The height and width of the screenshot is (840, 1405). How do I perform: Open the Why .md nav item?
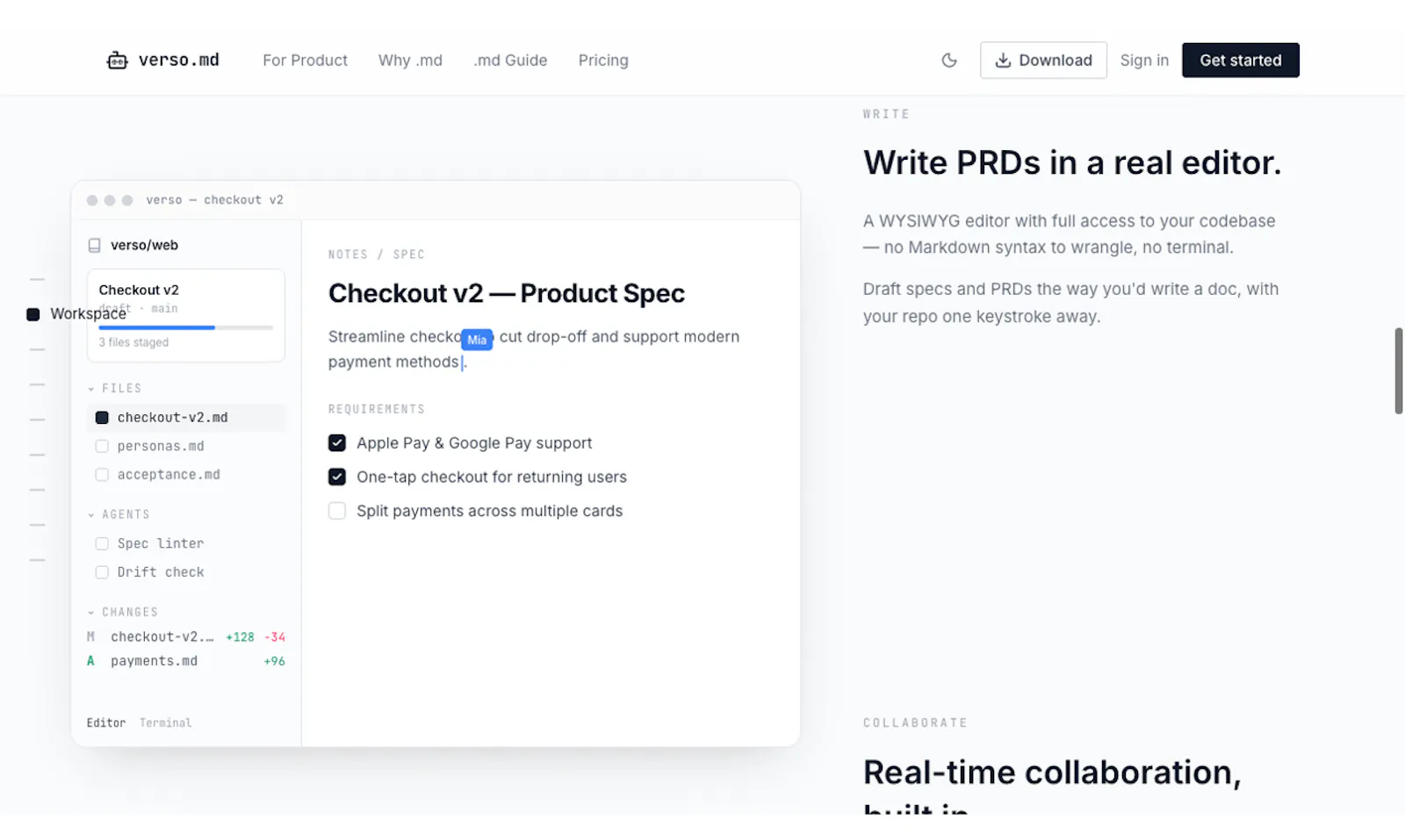coord(410,61)
